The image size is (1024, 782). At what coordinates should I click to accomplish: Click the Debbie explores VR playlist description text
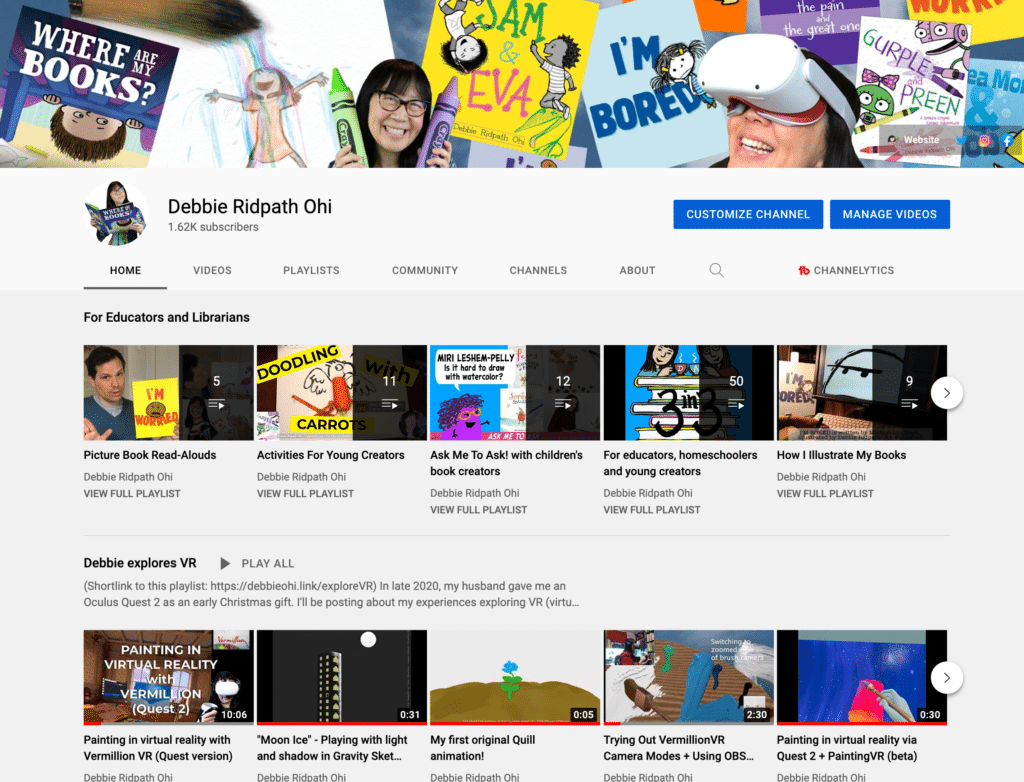(x=331, y=594)
